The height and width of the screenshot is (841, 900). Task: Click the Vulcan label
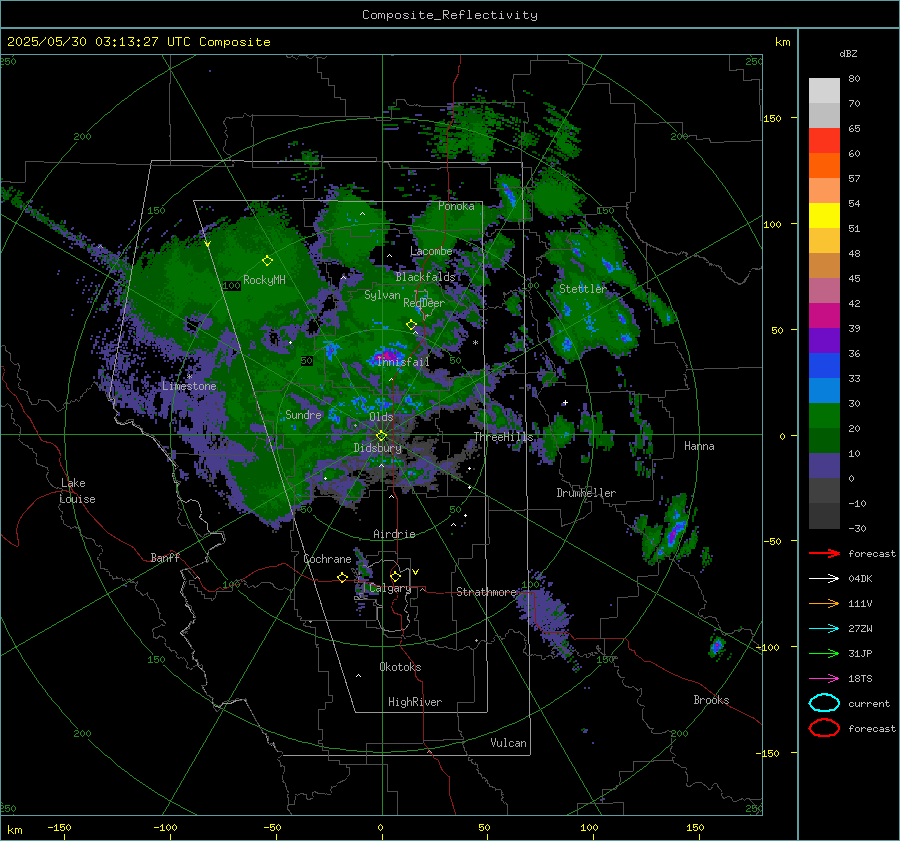pos(508,743)
